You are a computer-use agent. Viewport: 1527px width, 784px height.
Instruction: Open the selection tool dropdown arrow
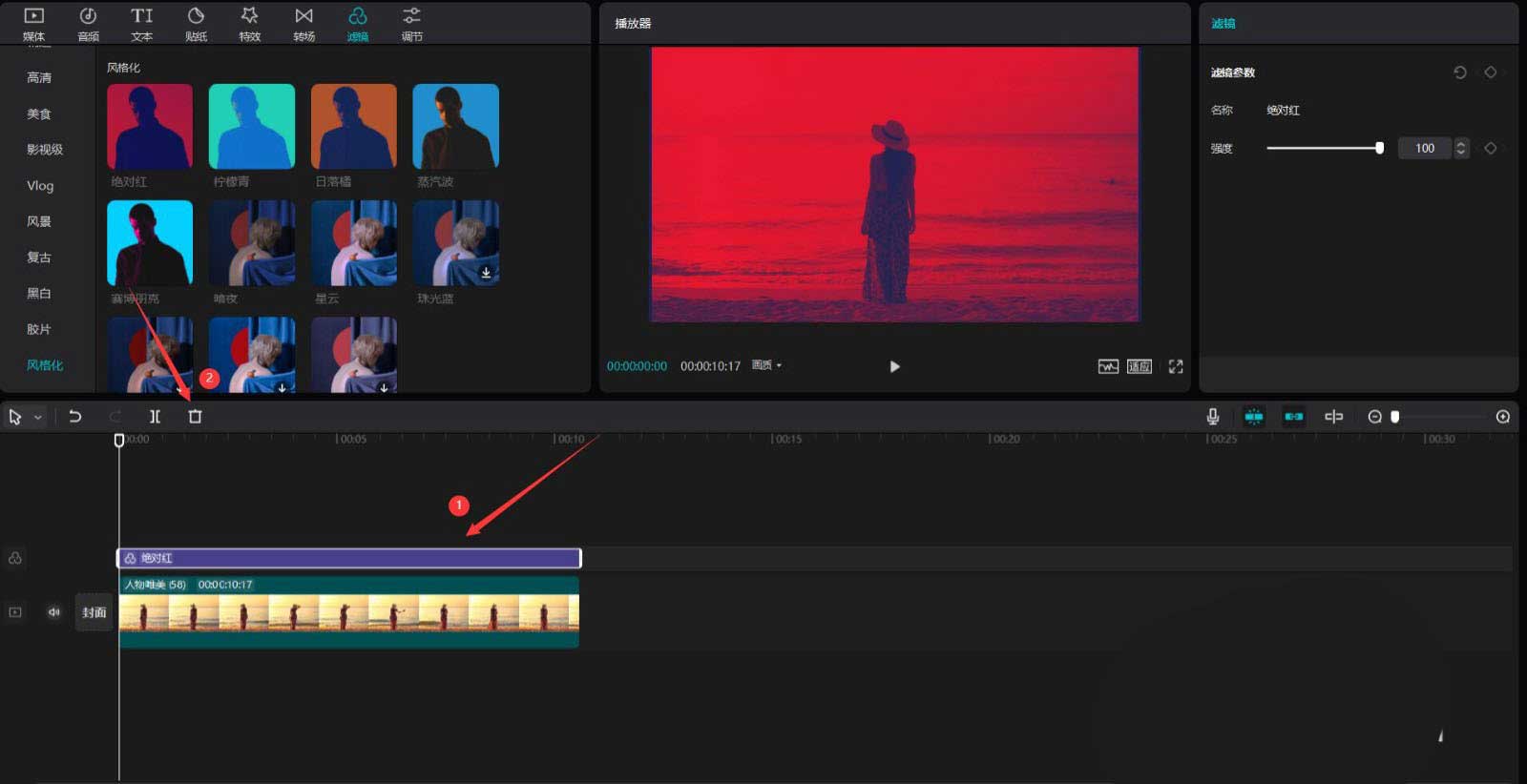(x=38, y=418)
